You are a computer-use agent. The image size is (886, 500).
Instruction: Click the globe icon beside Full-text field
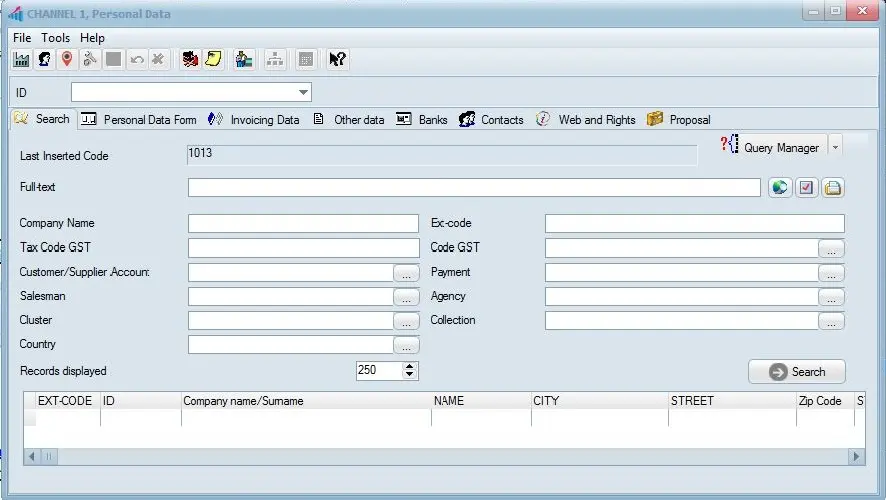click(x=780, y=187)
